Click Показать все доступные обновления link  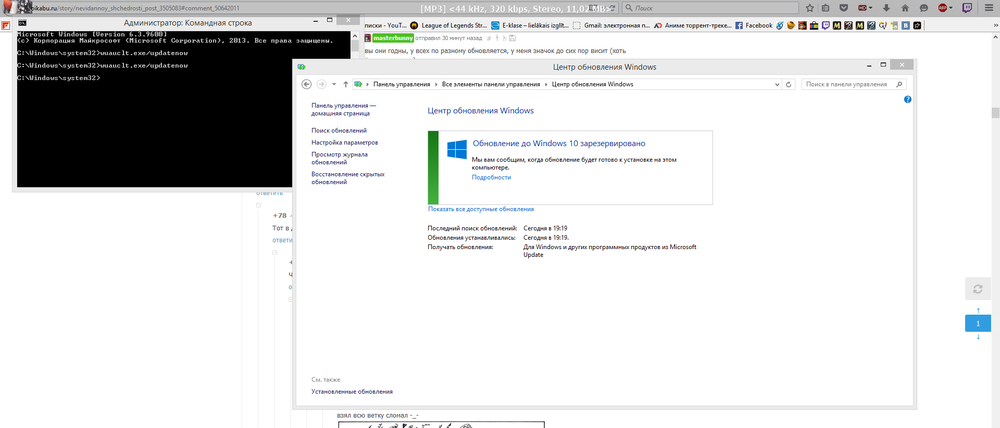(x=480, y=209)
